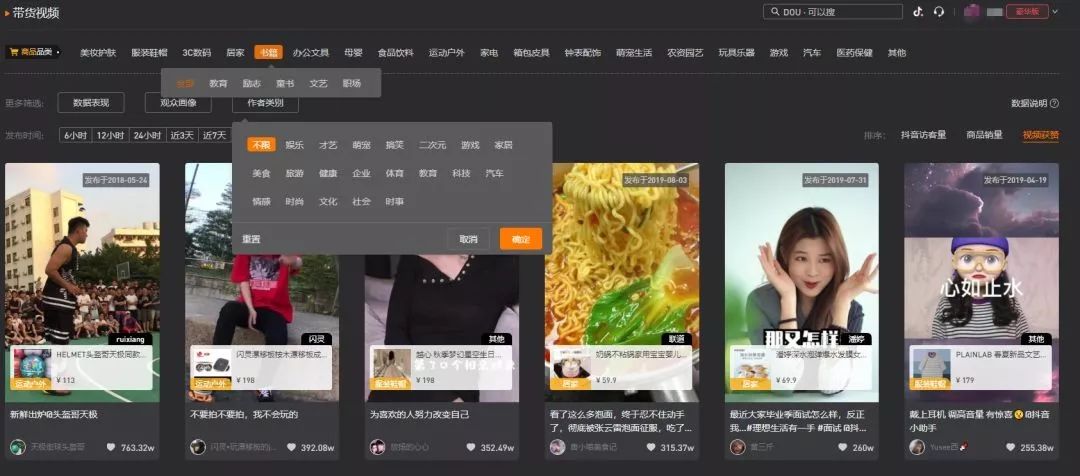The width and height of the screenshot is (1080, 476).
Task: Select highlighted 书籍 category
Action: point(268,52)
